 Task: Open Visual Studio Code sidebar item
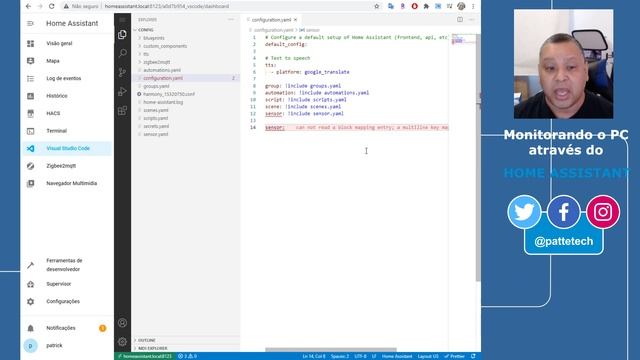(66, 149)
